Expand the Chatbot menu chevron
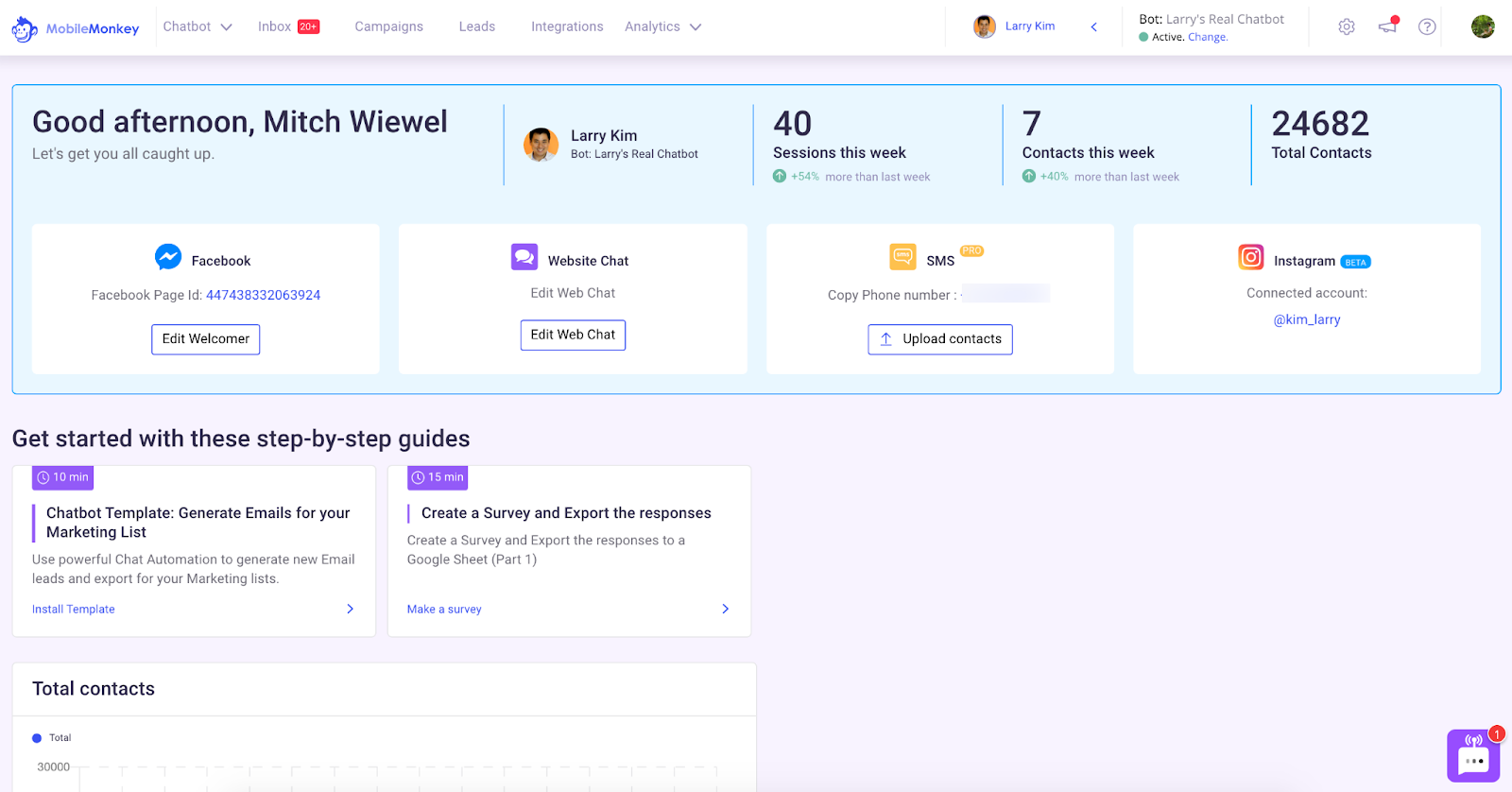Screen dimensions: 1512x792 click(x=226, y=27)
